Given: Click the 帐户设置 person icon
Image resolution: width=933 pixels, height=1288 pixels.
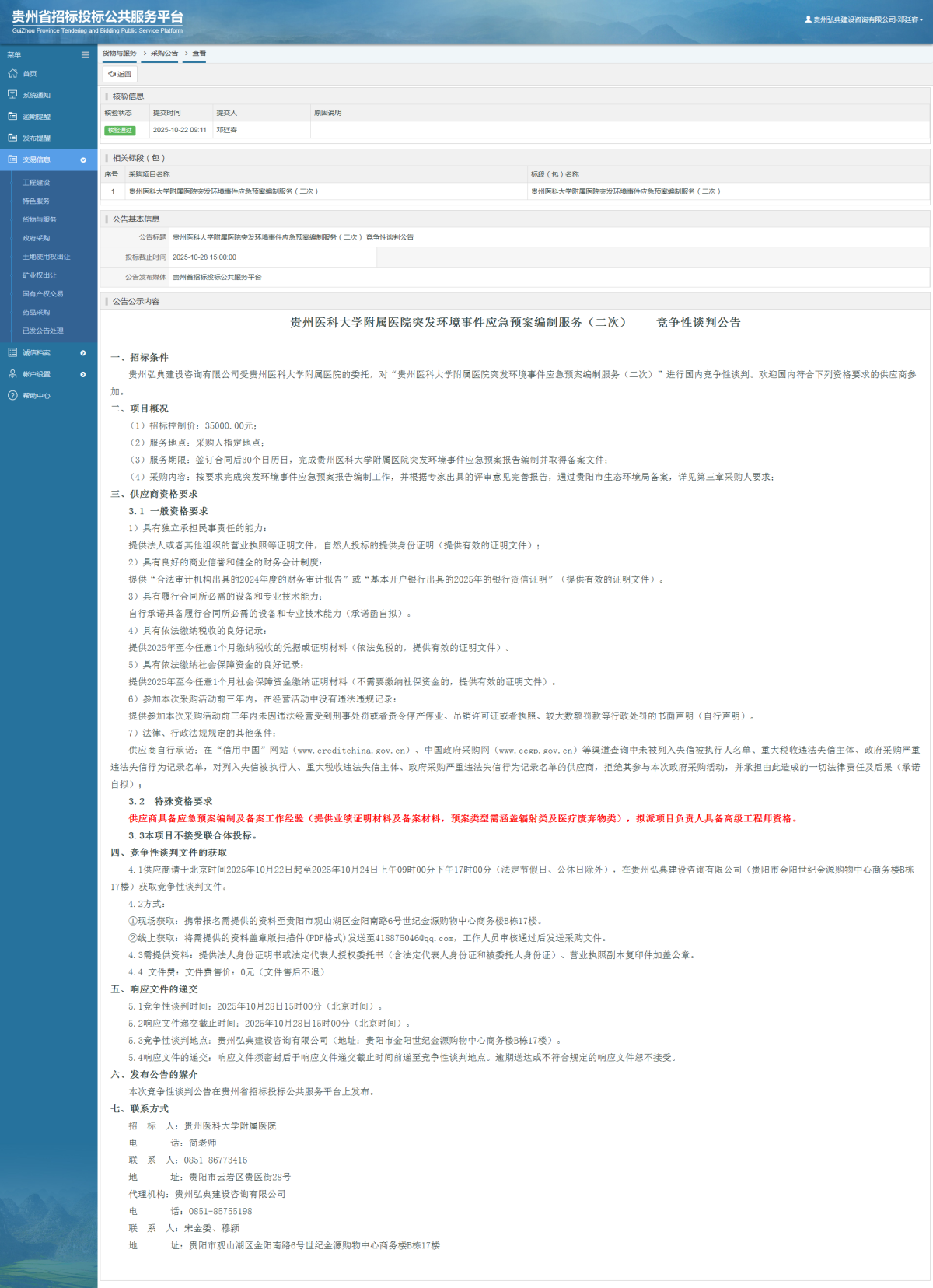Looking at the screenshot, I should click(12, 374).
